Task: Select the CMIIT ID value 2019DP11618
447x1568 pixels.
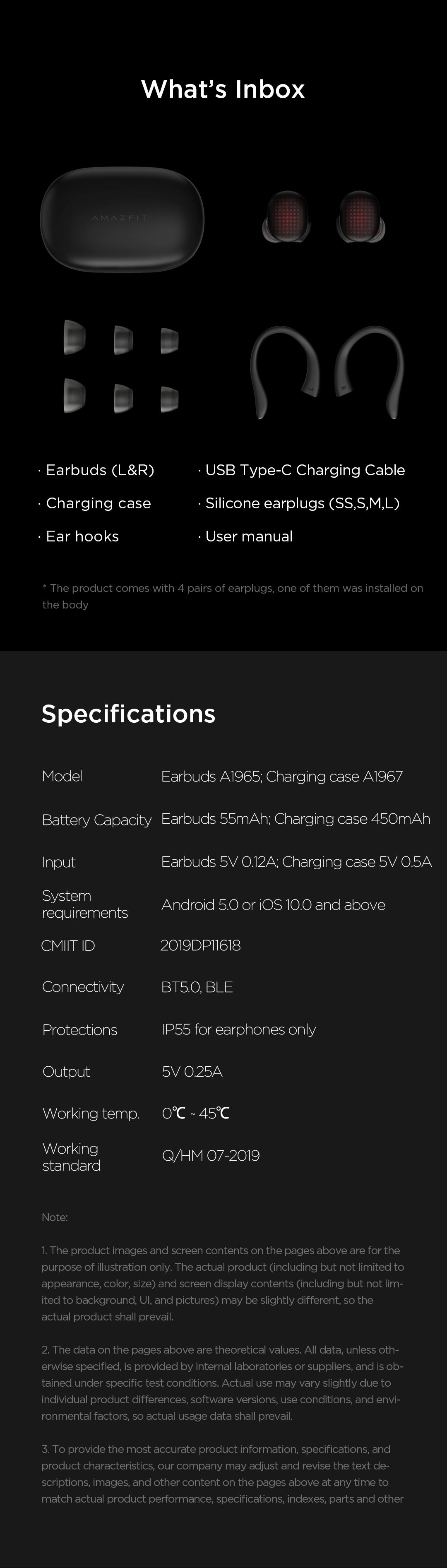Action: point(200,945)
